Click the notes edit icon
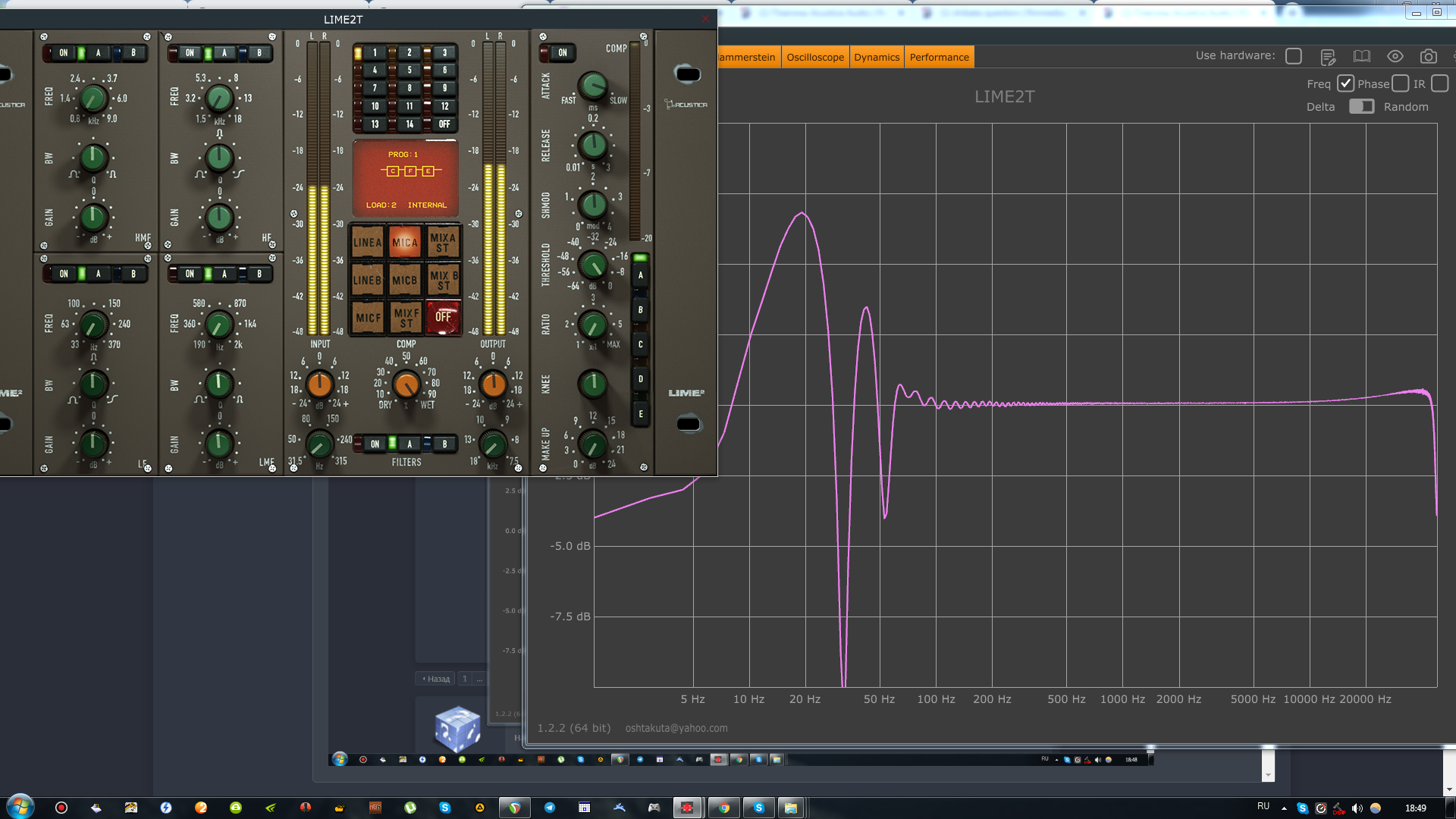This screenshot has height=819, width=1456. [x=1328, y=57]
